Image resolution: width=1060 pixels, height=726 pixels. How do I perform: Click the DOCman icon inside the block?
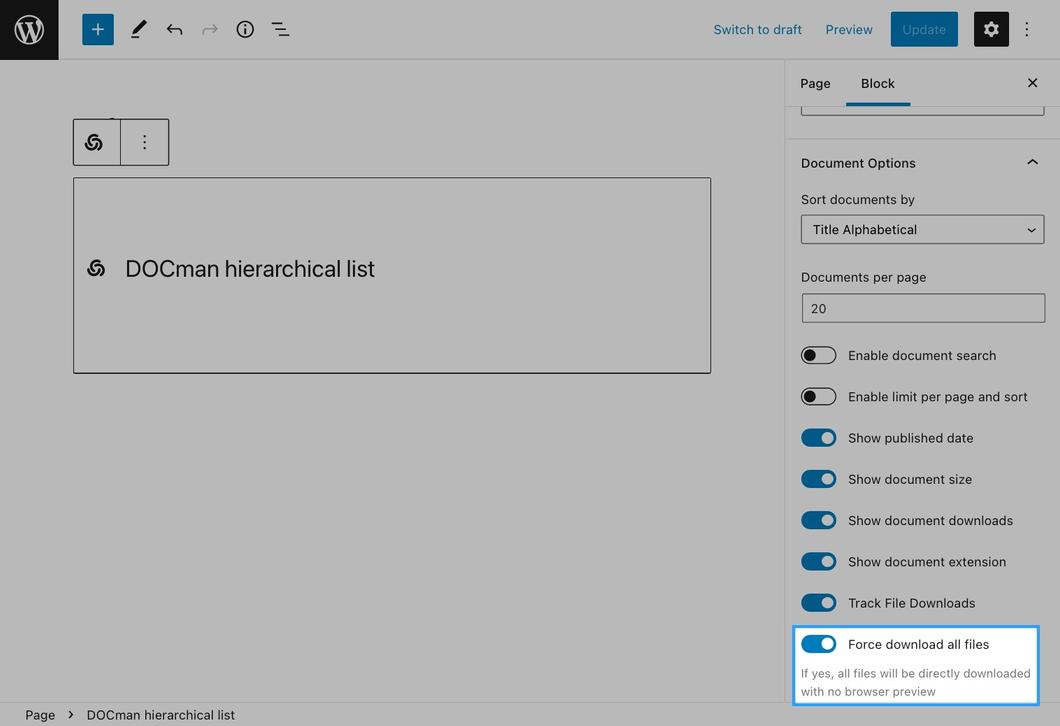[96, 268]
